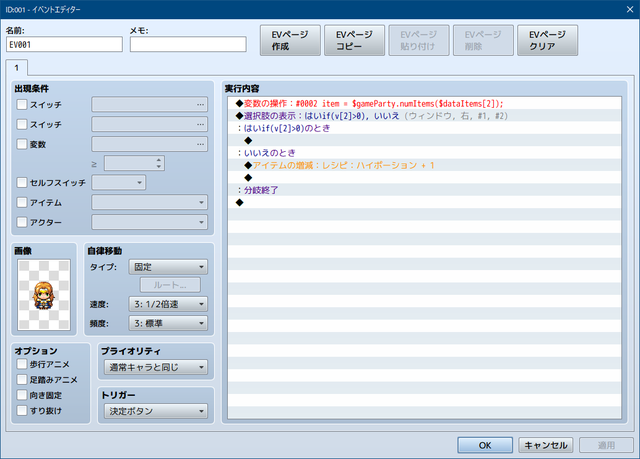The image size is (640, 459).
Task: Open the 頻度 dropdown showing 3: 標準
Action: click(168, 323)
